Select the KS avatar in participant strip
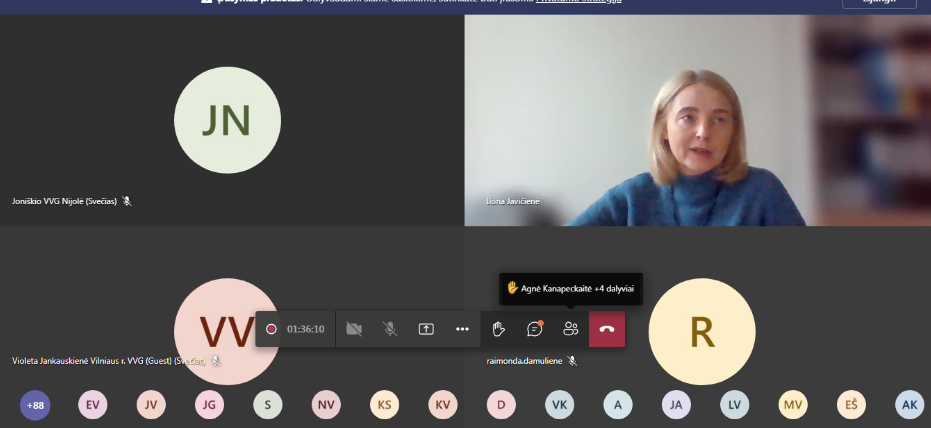This screenshot has width=931, height=428. point(384,405)
